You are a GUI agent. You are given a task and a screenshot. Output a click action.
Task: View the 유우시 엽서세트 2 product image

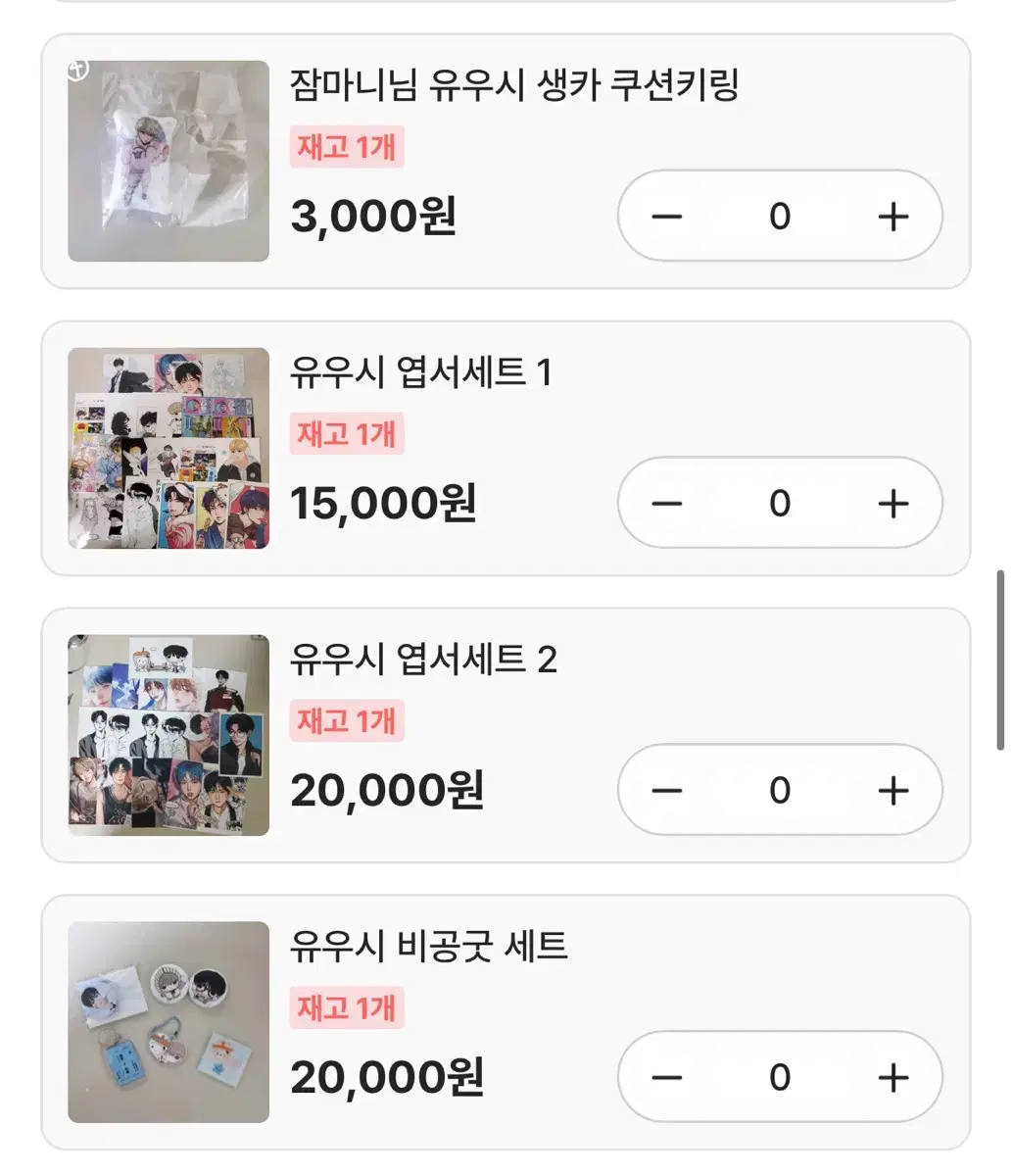tap(169, 735)
